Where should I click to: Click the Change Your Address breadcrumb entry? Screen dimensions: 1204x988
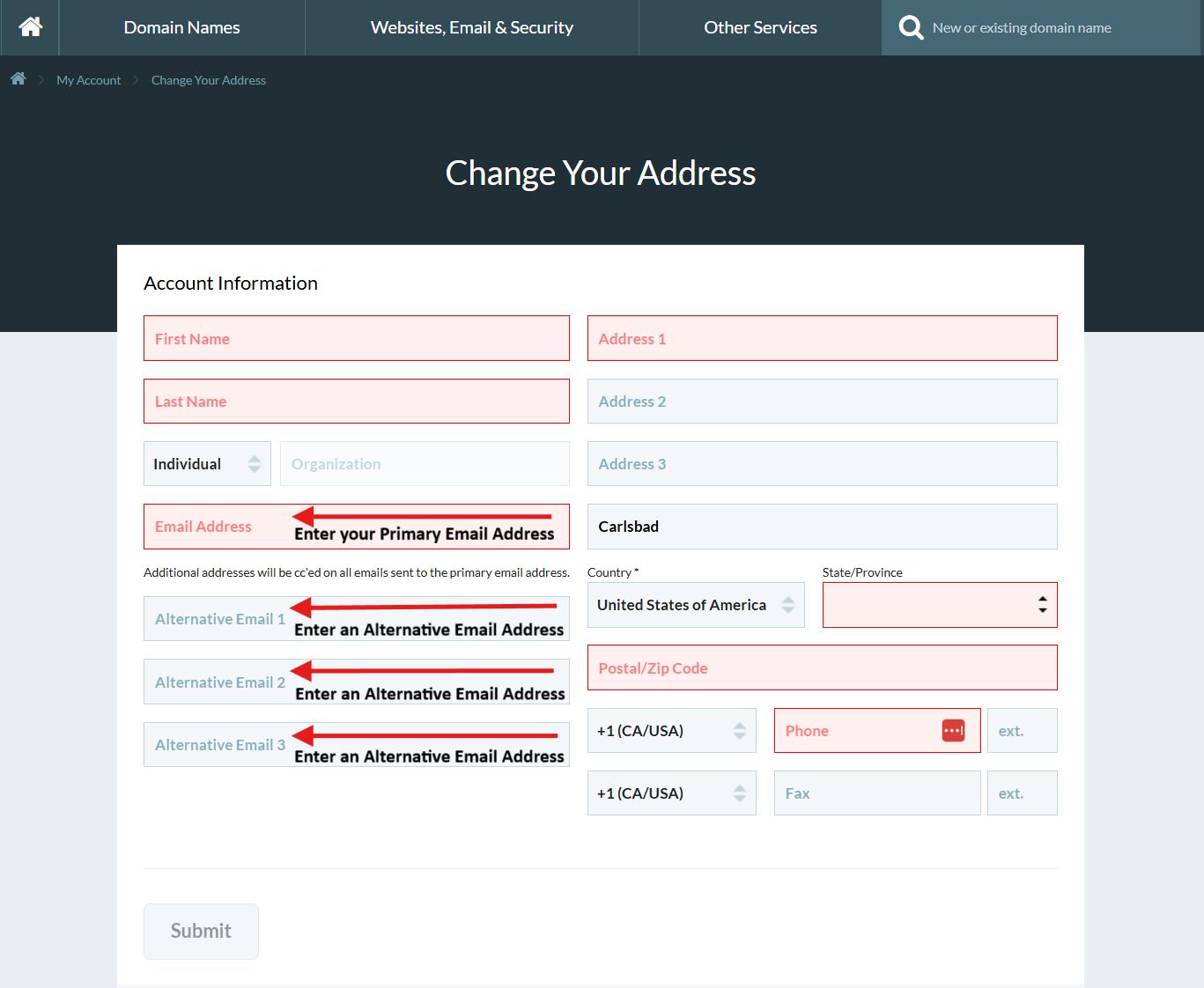pos(209,79)
